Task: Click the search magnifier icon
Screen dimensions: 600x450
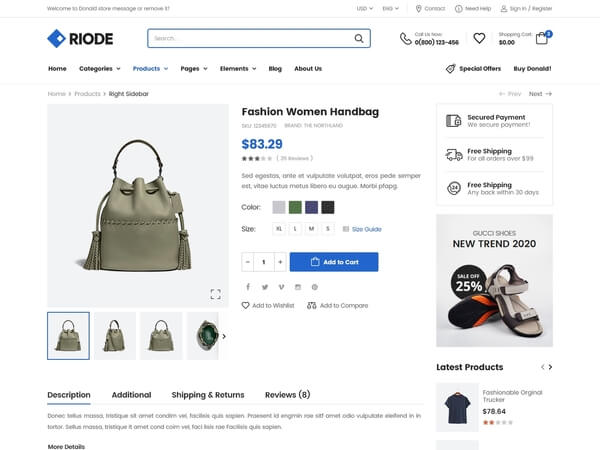Action: (359, 39)
